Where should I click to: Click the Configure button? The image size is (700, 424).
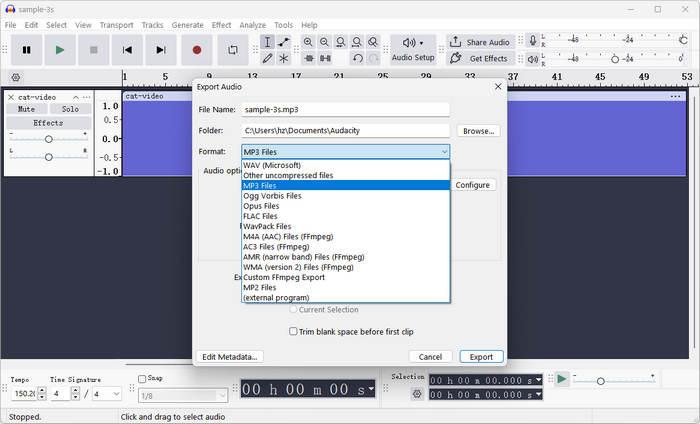click(x=473, y=185)
